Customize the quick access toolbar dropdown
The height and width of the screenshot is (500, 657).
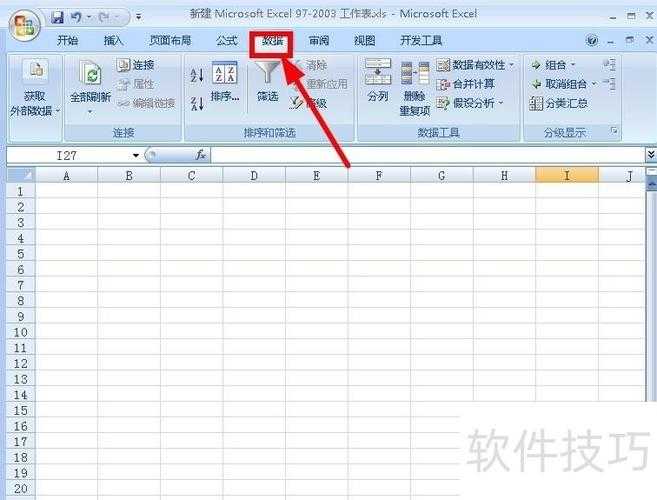point(138,17)
